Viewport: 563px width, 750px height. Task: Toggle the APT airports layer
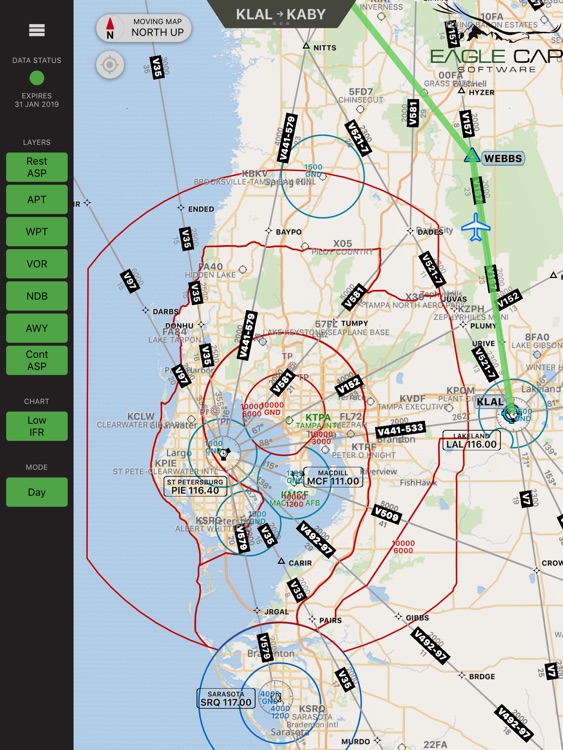tap(37, 199)
